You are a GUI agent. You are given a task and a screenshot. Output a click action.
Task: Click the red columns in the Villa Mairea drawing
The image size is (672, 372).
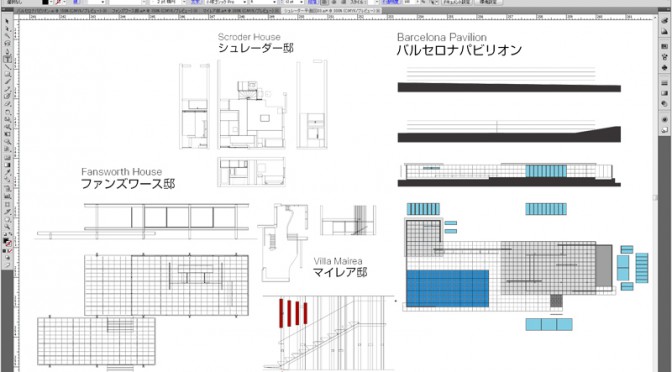point(293,313)
